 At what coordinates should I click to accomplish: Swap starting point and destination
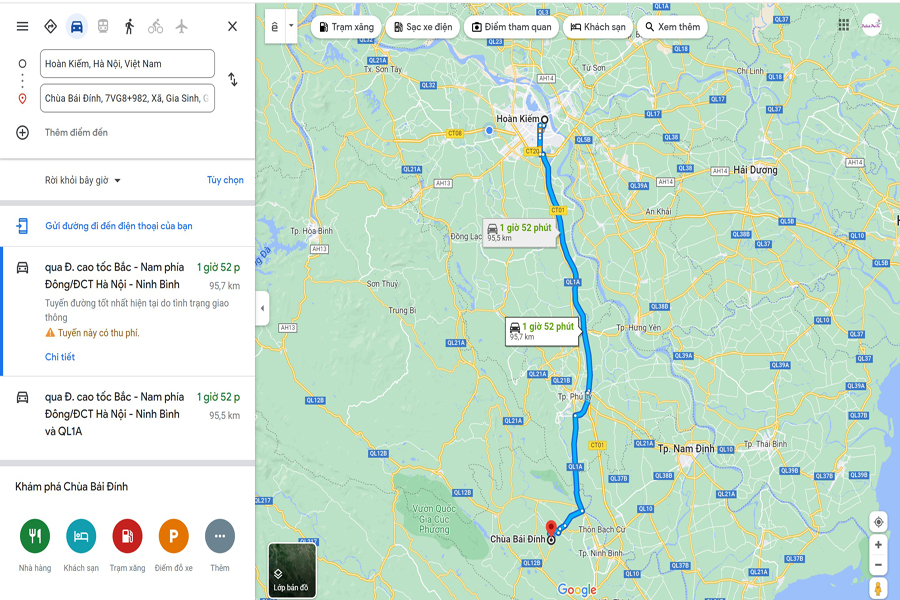(x=232, y=79)
